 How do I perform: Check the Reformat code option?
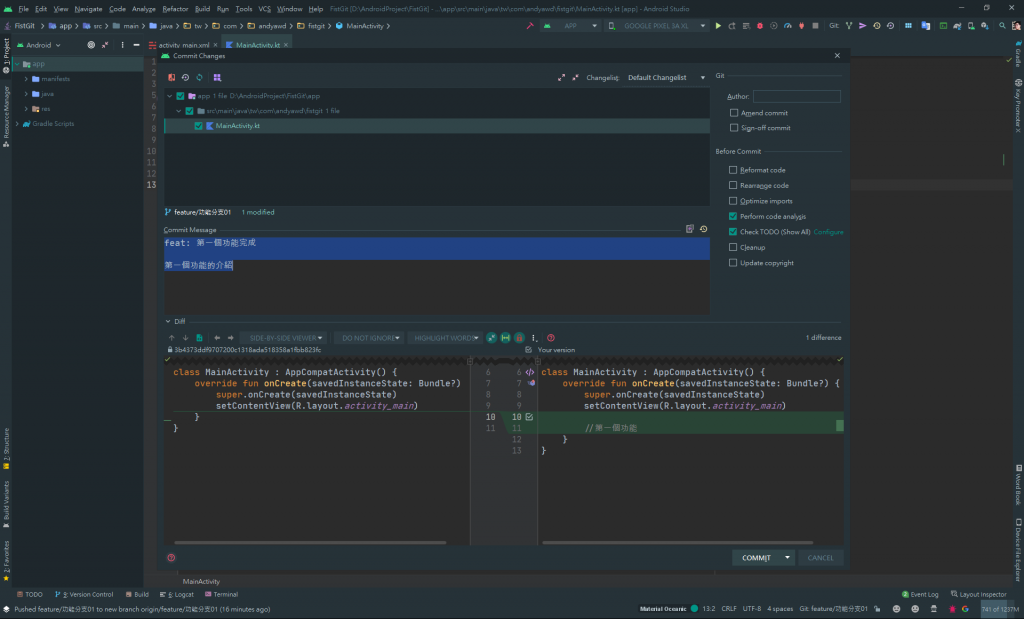click(734, 170)
